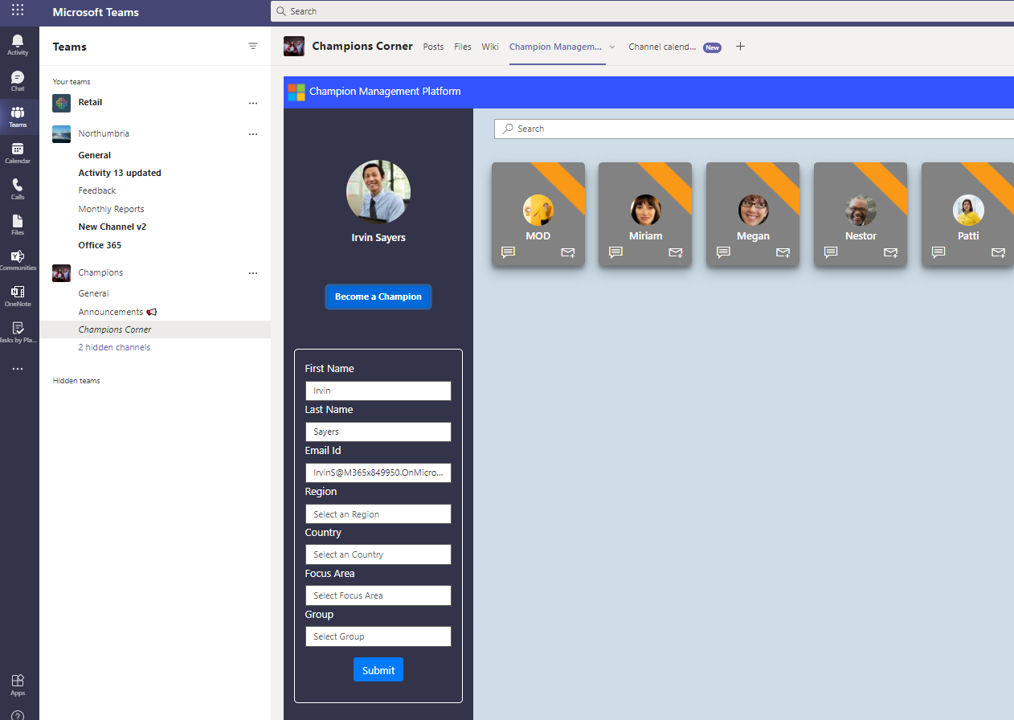Open the Region dropdown

point(378,513)
